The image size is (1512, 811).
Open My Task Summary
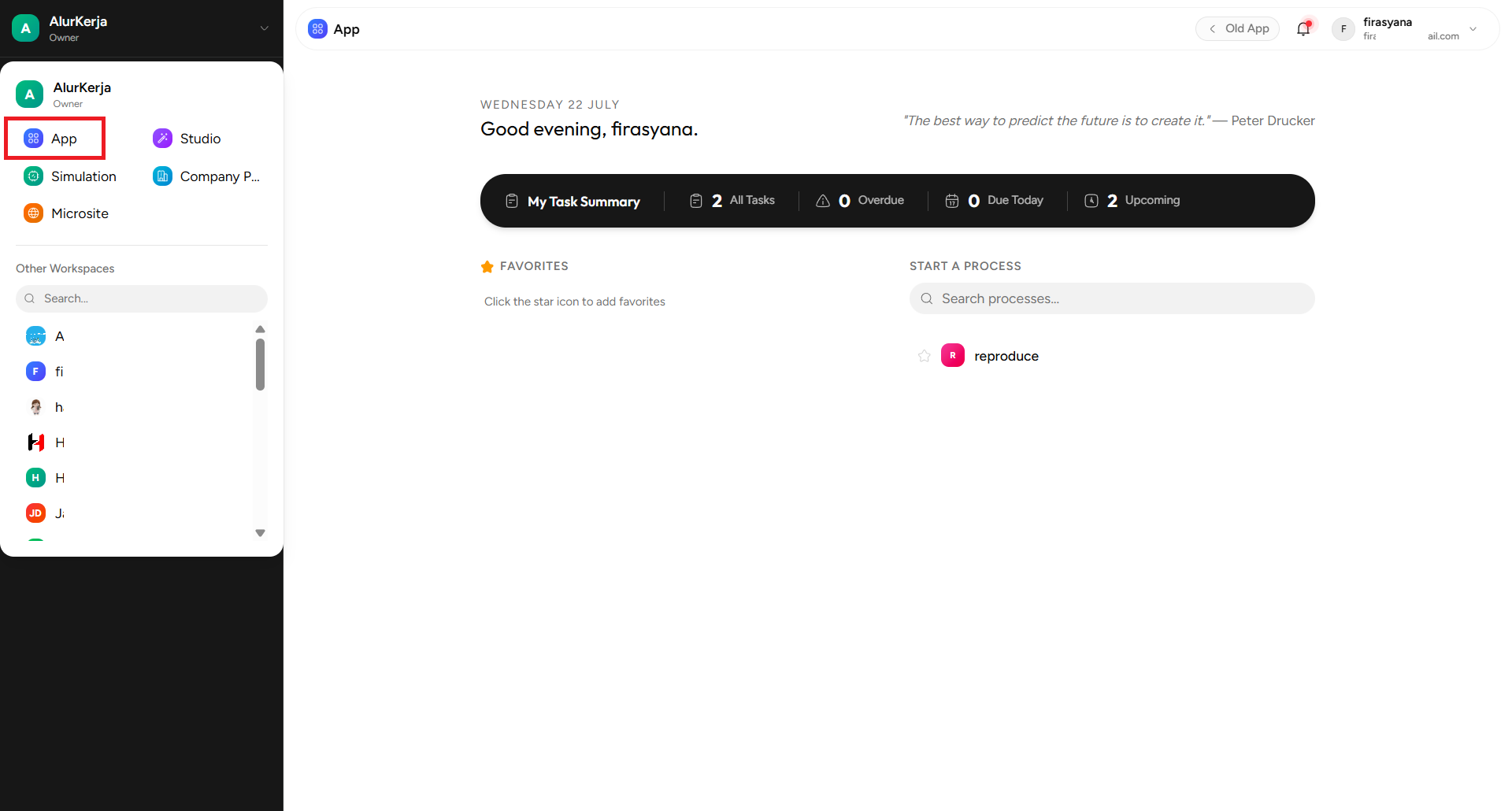click(x=573, y=202)
